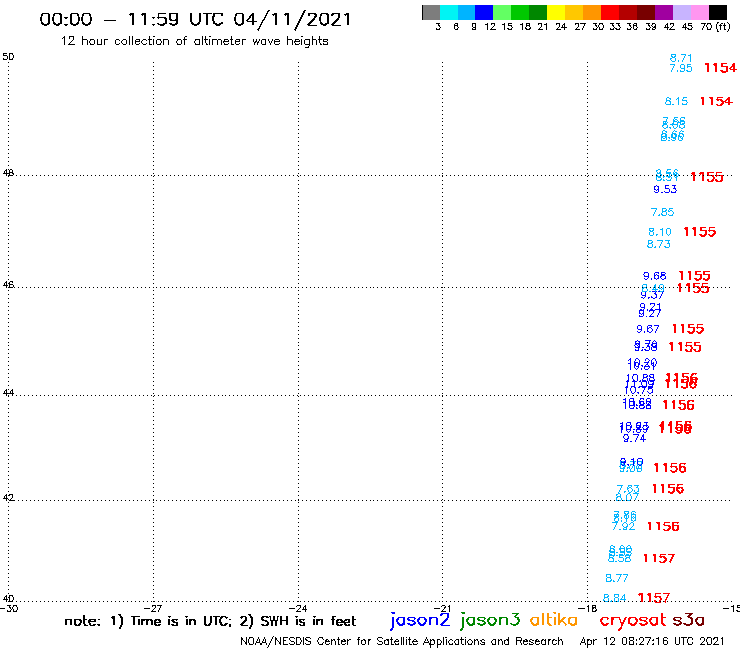Screen dimensions: 740x650
Task: Click the note "Time is in UTC; SWH is in feet"
Action: [x=210, y=621]
